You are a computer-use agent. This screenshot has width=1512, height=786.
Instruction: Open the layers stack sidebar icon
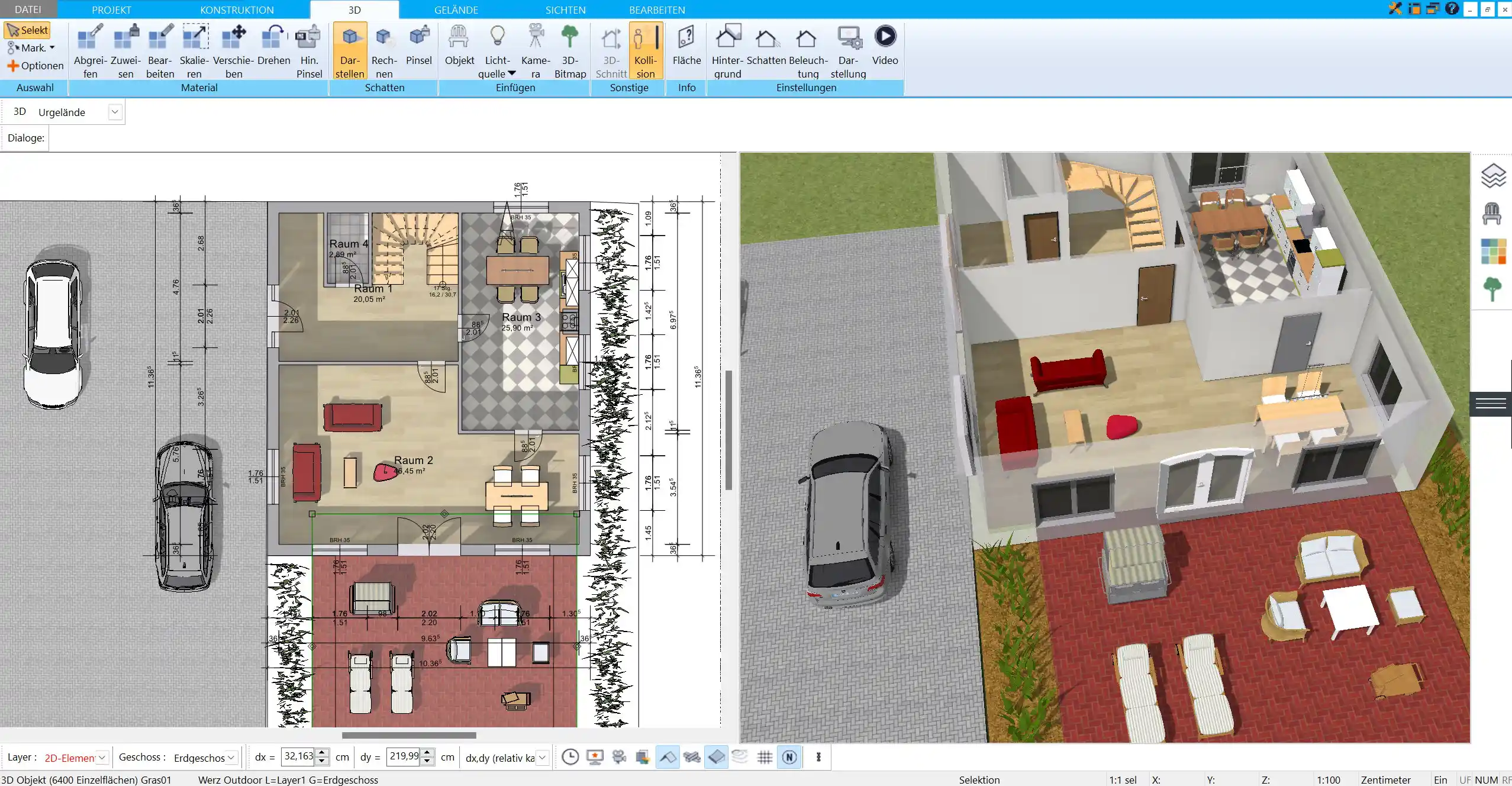coord(1492,176)
